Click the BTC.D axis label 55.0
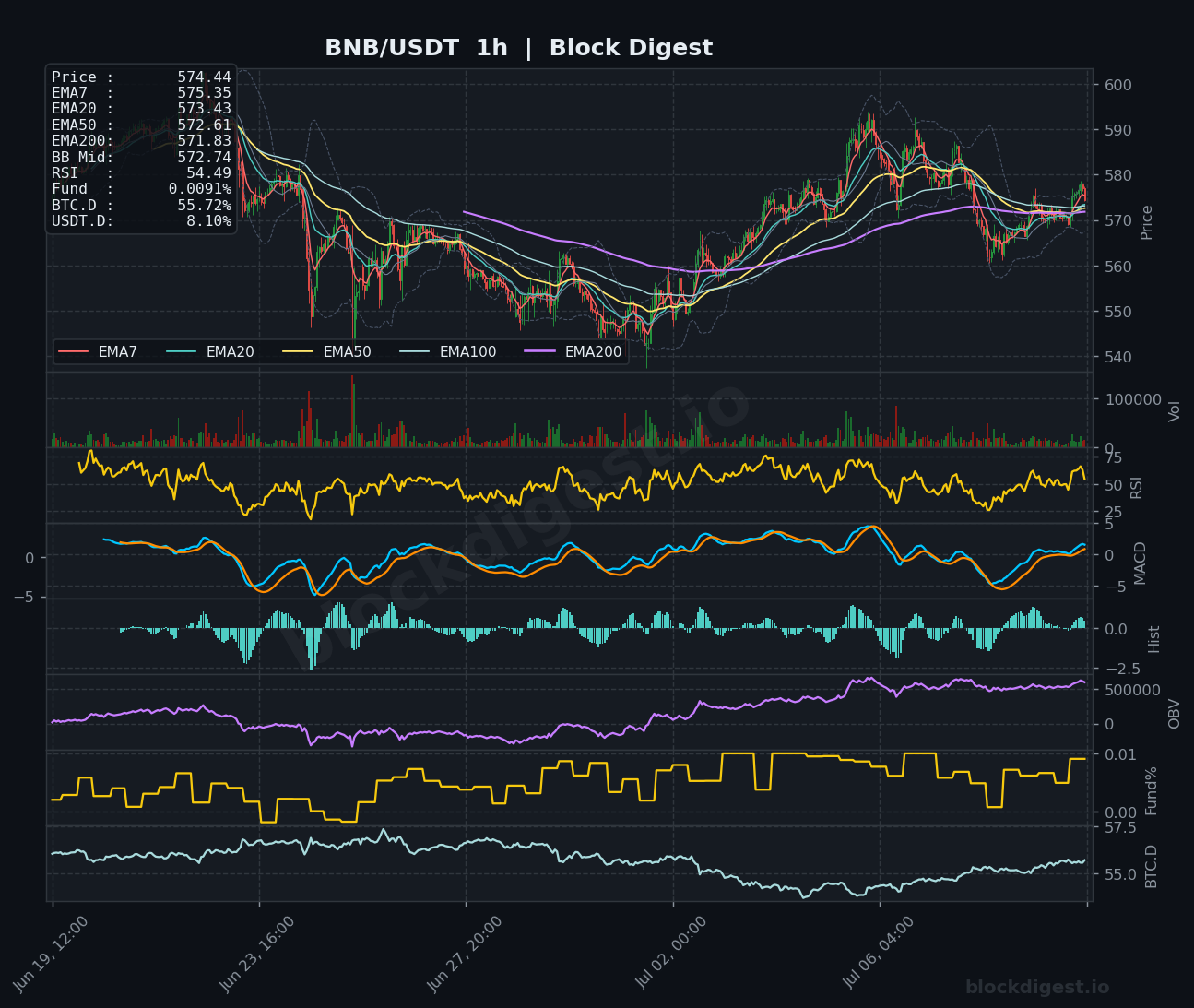Image resolution: width=1194 pixels, height=1008 pixels. [1121, 873]
